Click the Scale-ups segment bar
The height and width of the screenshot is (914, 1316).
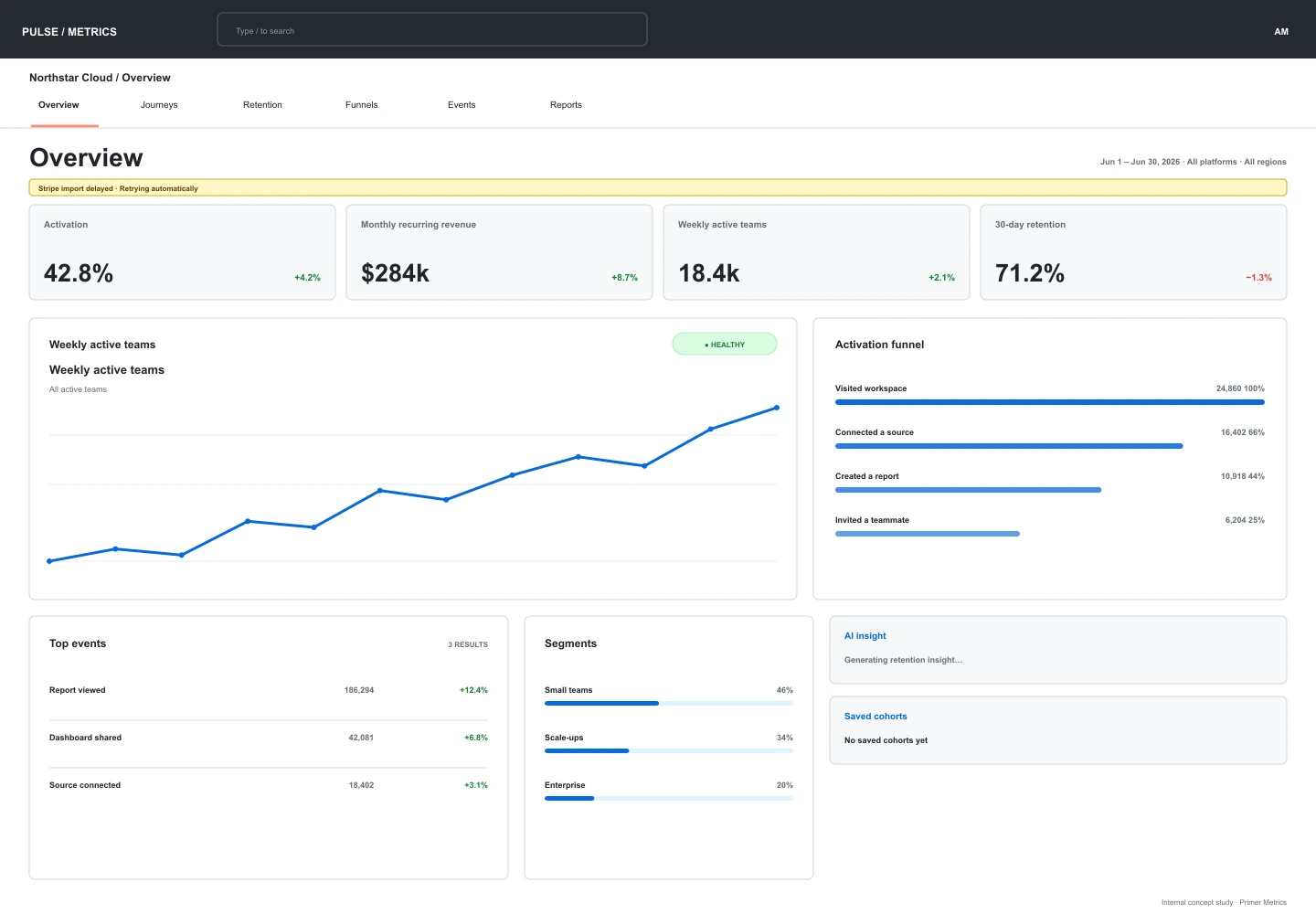coord(669,751)
